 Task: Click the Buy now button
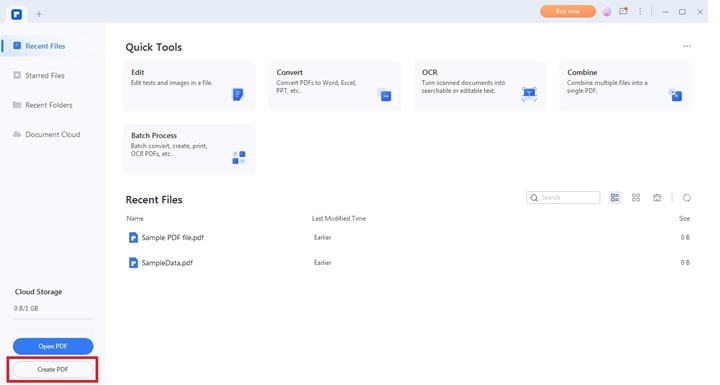pyautogui.click(x=568, y=11)
